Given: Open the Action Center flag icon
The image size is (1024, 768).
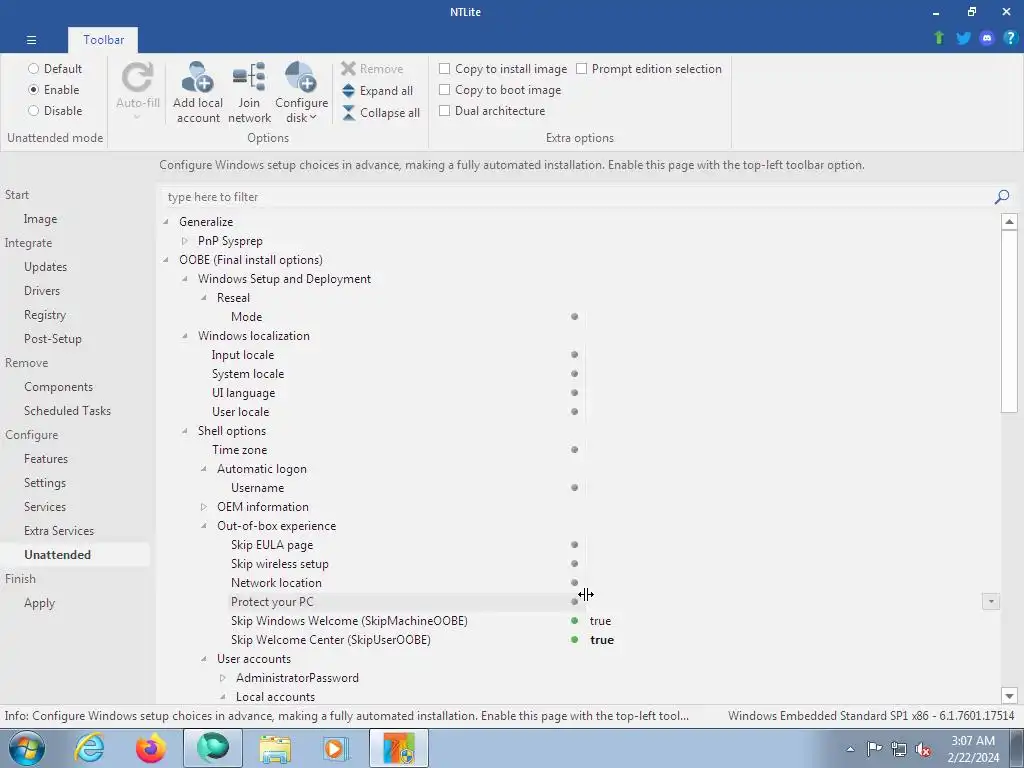Looking at the screenshot, I should 874,749.
